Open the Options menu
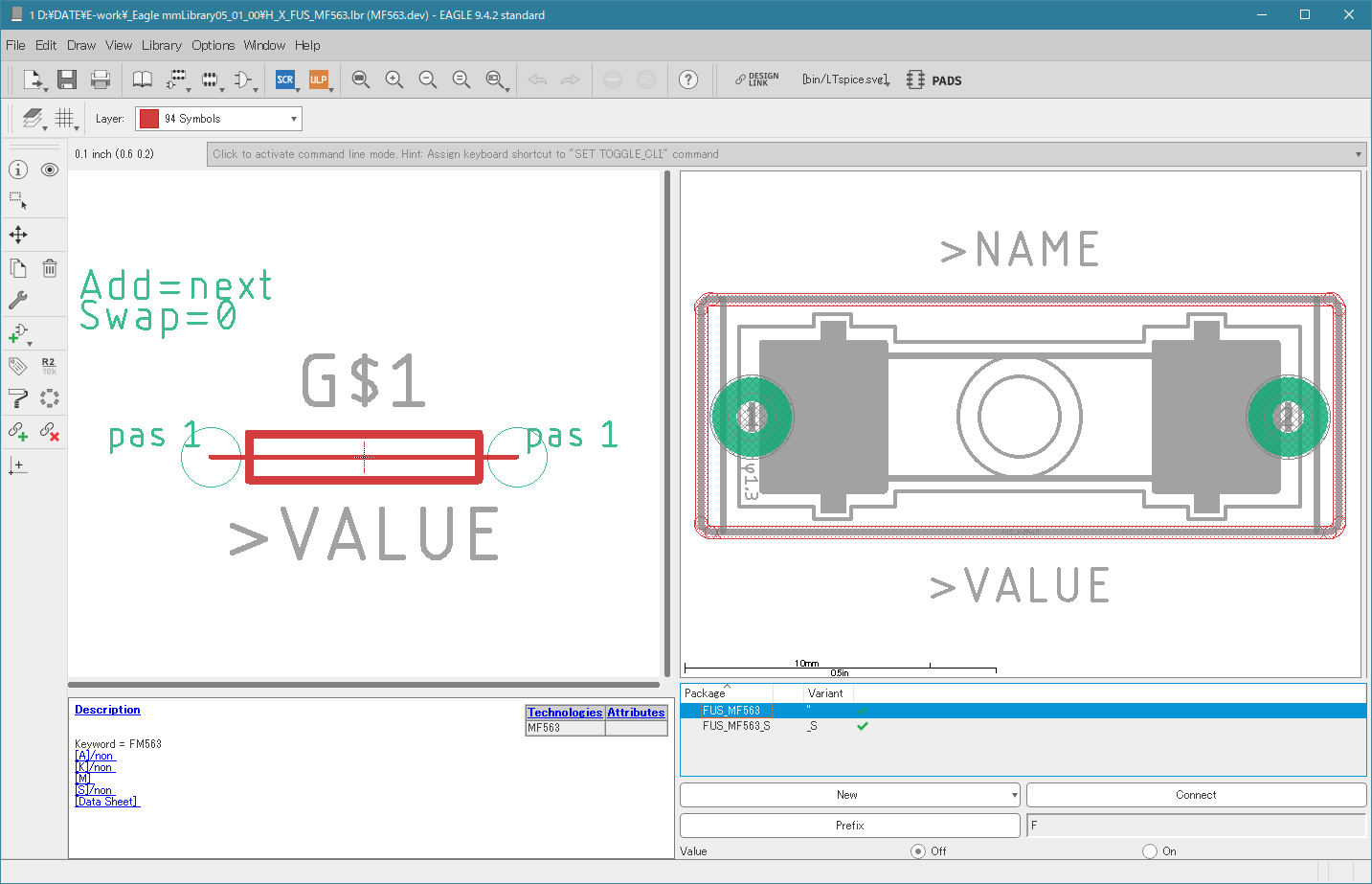This screenshot has height=884, width=1372. (x=213, y=45)
